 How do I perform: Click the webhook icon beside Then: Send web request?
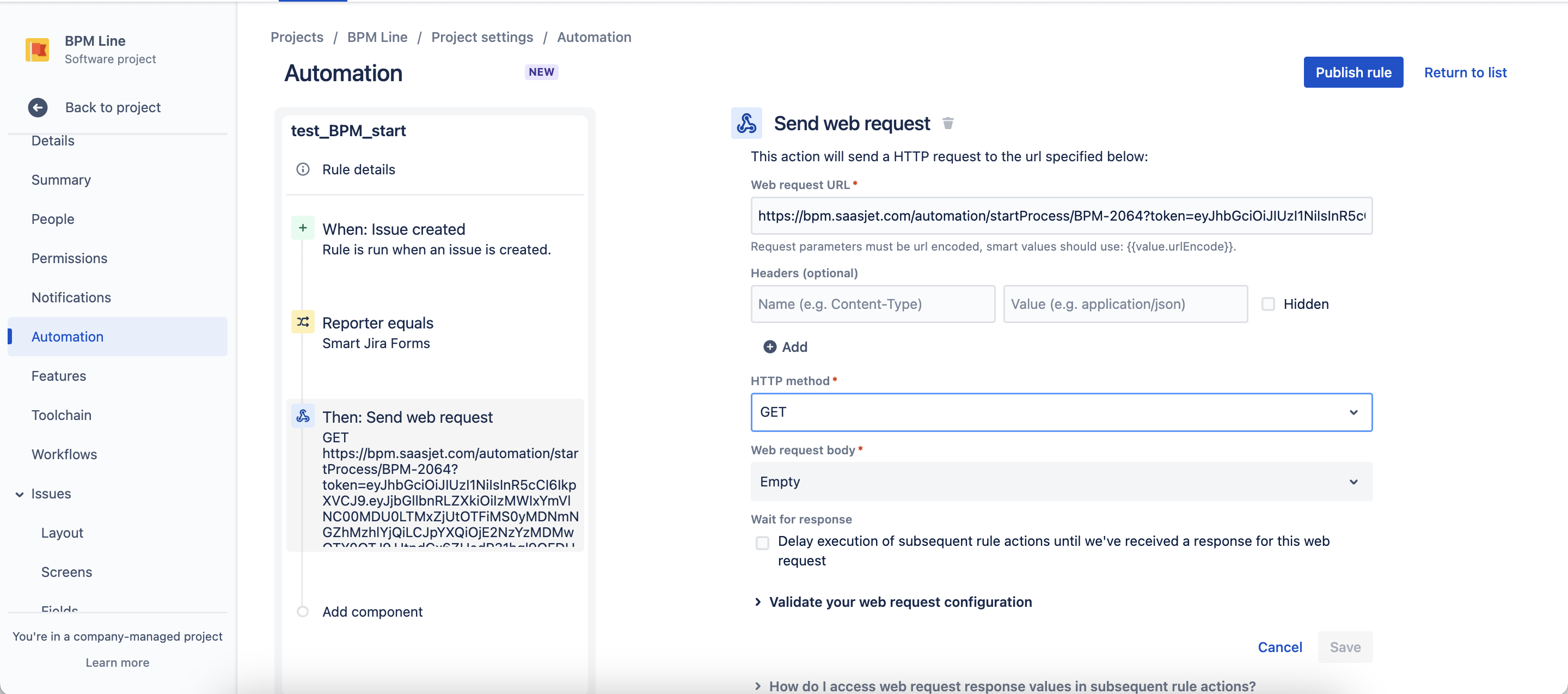(x=303, y=416)
